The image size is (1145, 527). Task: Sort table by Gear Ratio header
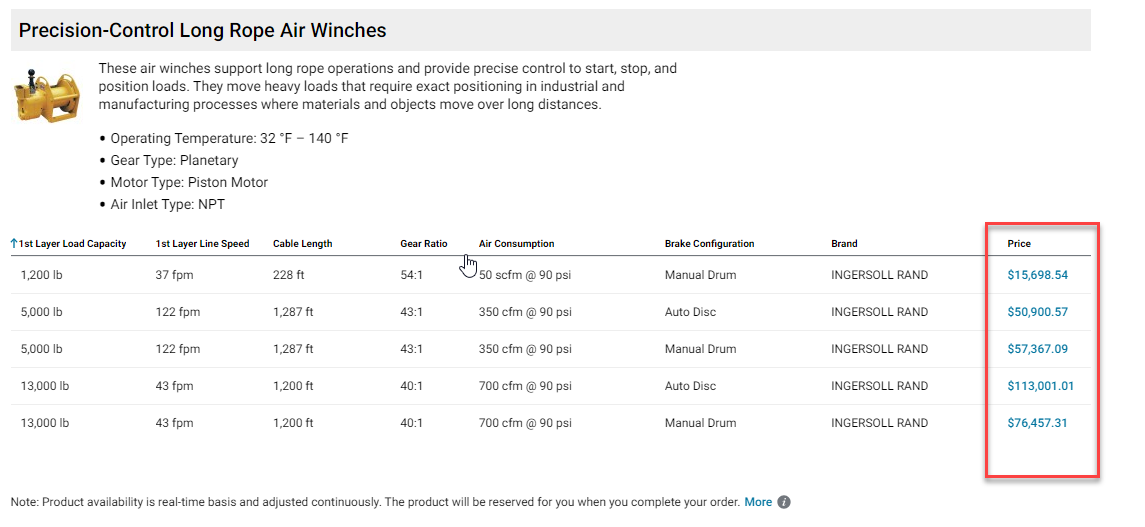pos(423,244)
